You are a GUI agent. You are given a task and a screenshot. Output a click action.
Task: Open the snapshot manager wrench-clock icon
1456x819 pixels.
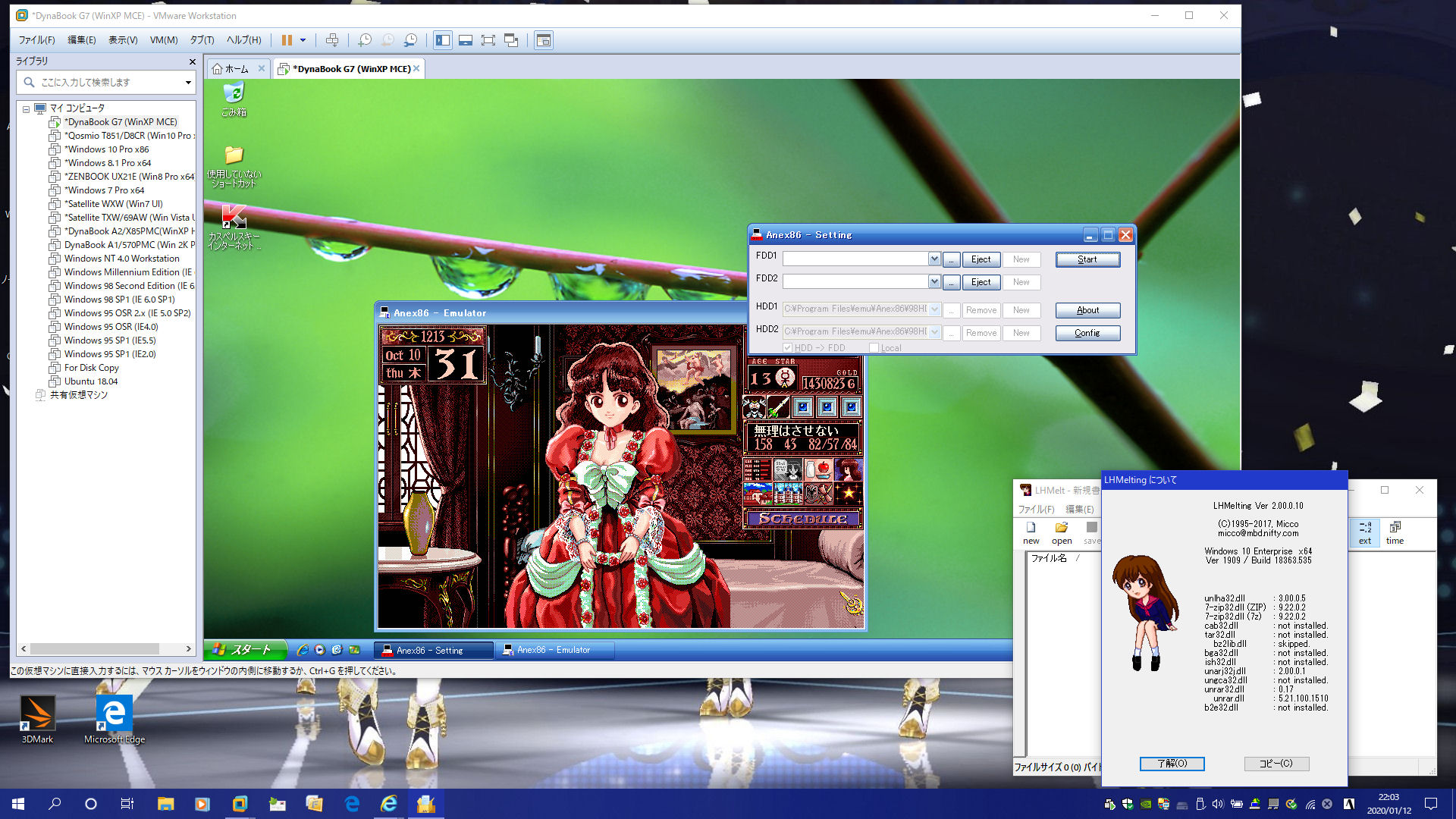click(410, 40)
